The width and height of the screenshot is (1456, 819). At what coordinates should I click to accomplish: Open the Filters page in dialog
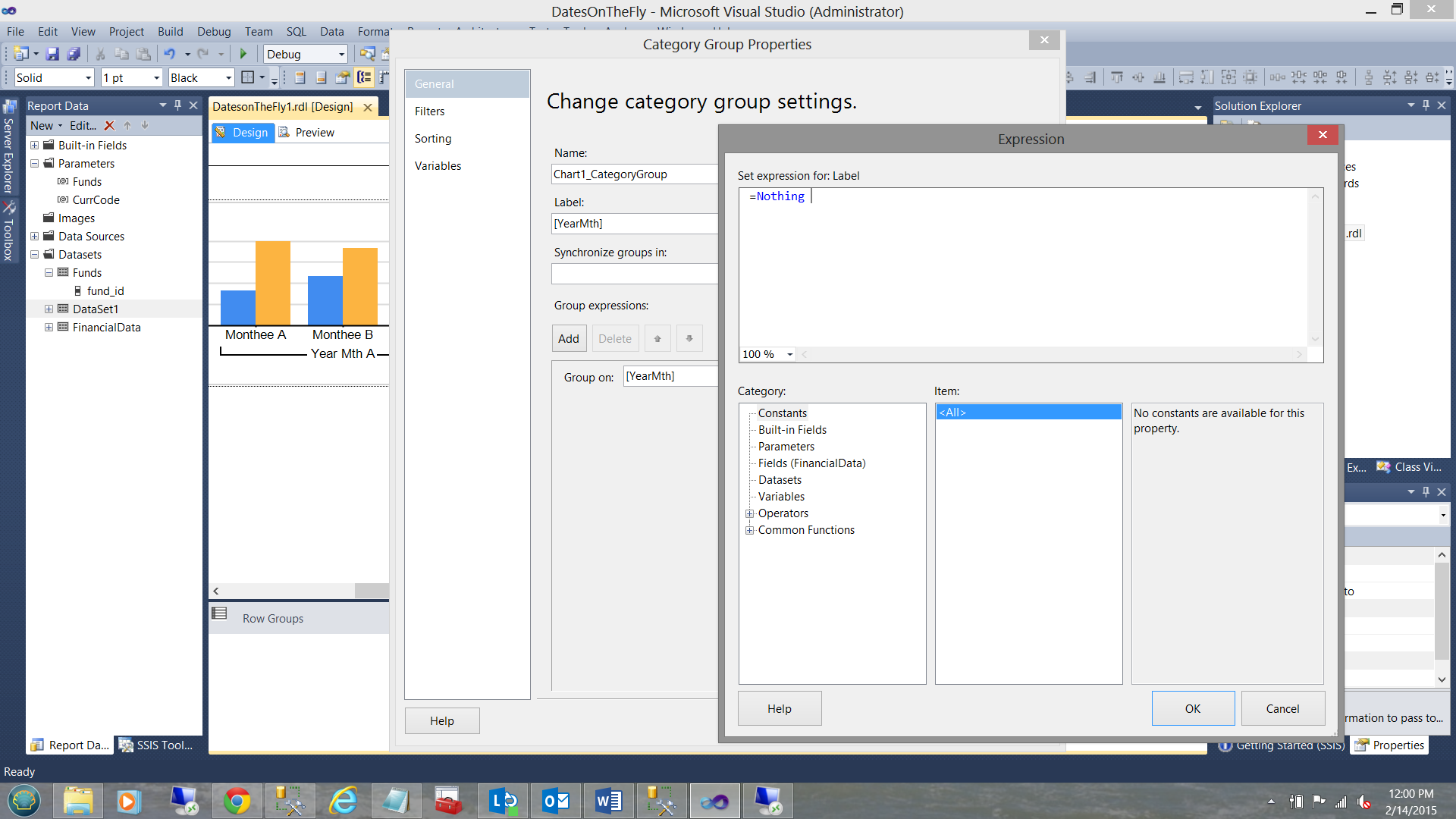coord(429,111)
